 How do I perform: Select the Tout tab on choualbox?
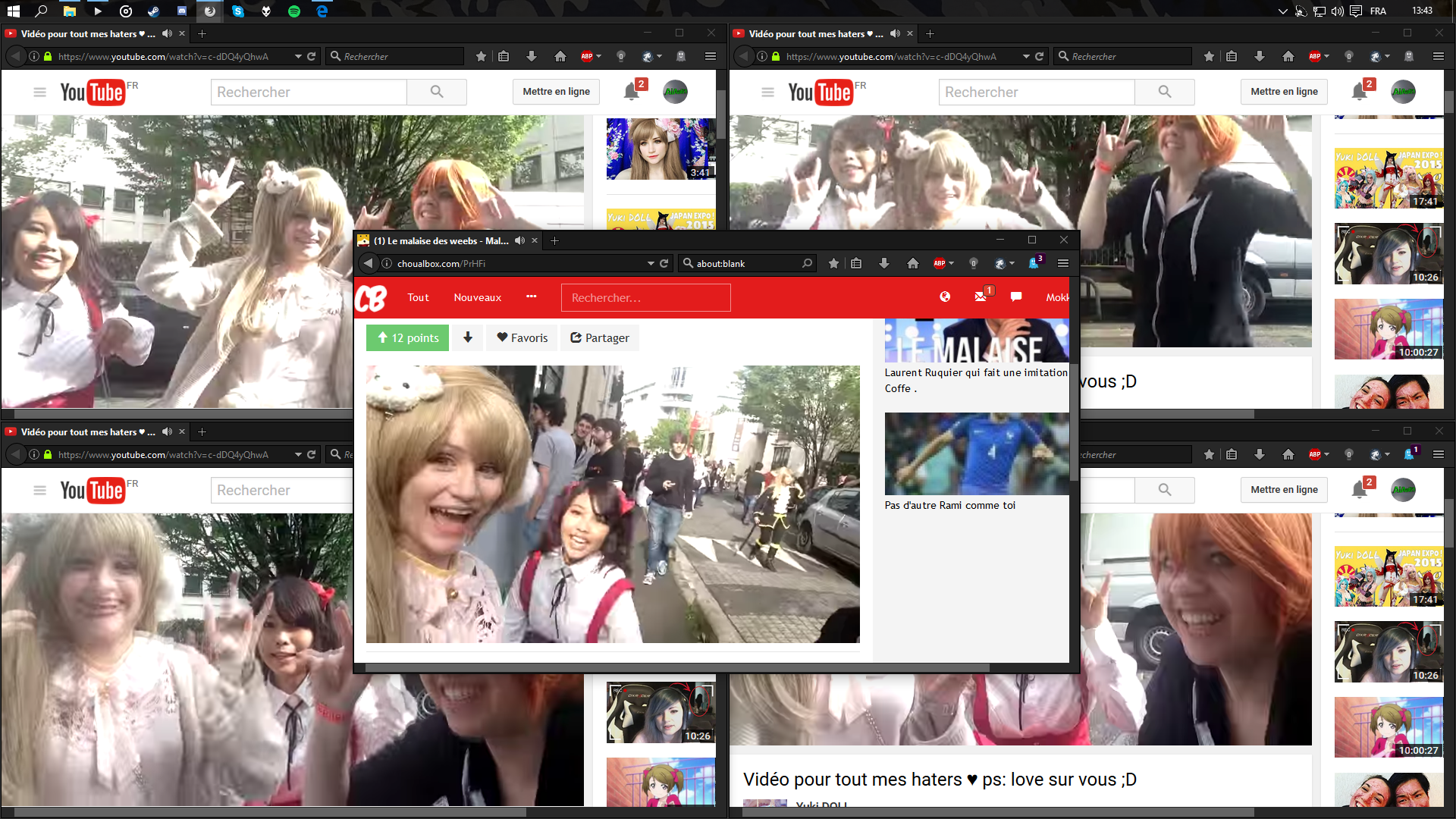pyautogui.click(x=418, y=297)
